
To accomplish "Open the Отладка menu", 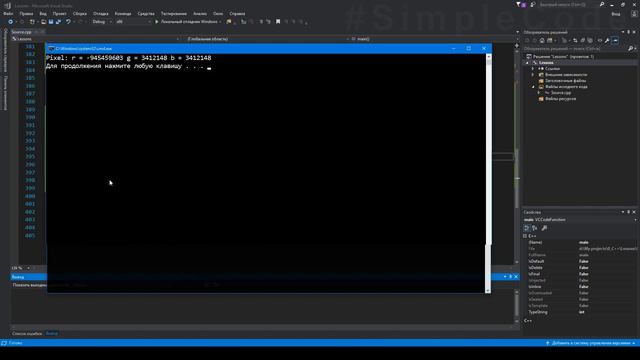I will pyautogui.click(x=100, y=13).
